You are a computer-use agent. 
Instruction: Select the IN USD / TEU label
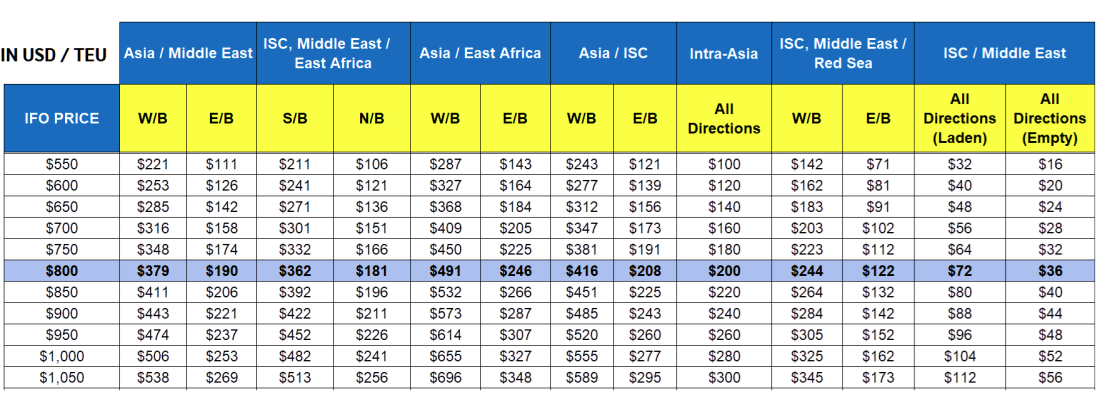(54, 55)
